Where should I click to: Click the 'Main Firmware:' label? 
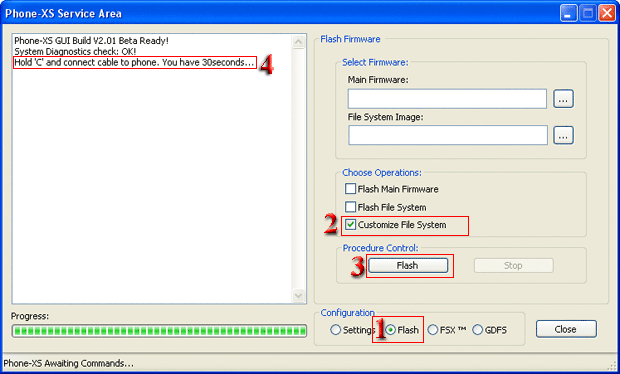(x=378, y=80)
